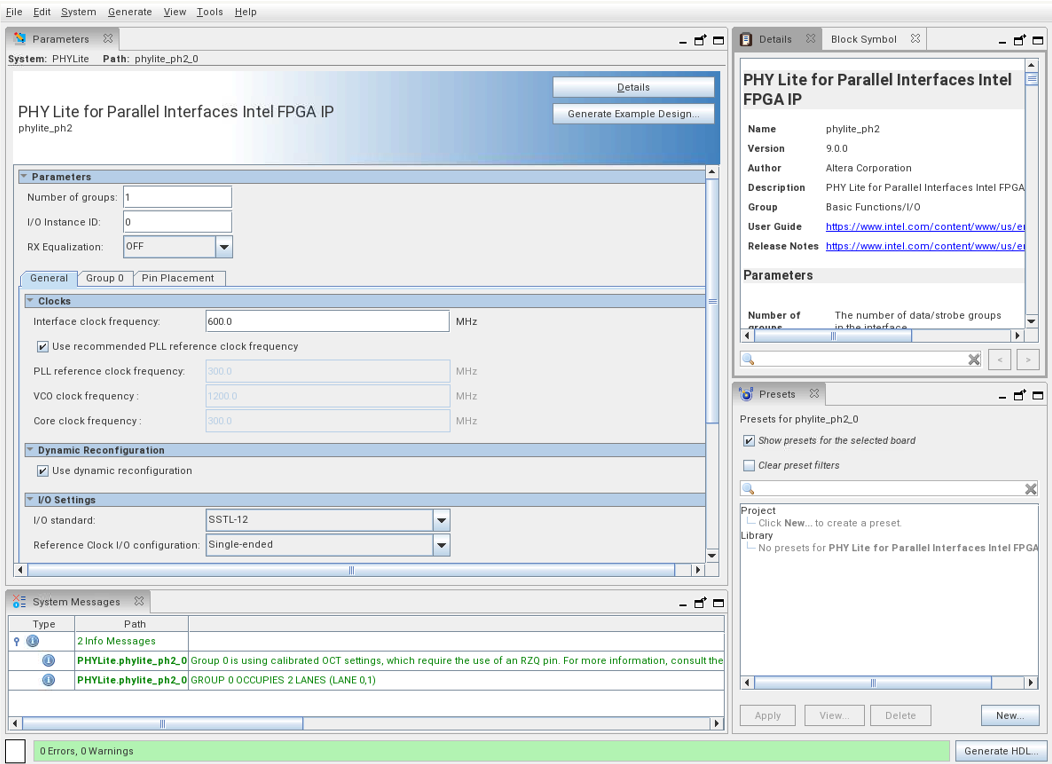Open the File menu
Image resolution: width=1052 pixels, height=764 pixels.
click(14, 12)
